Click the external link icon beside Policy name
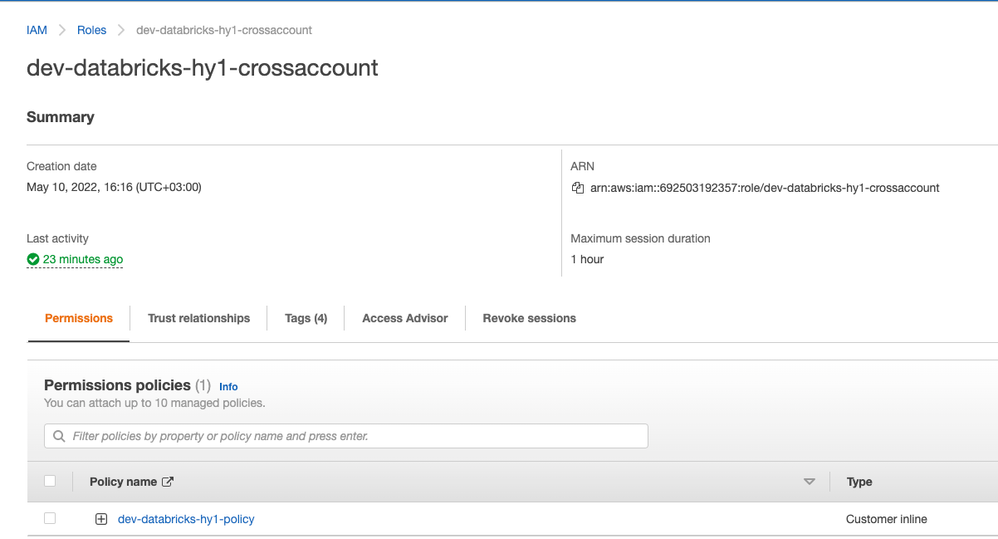The height and width of the screenshot is (539, 998). [x=168, y=482]
